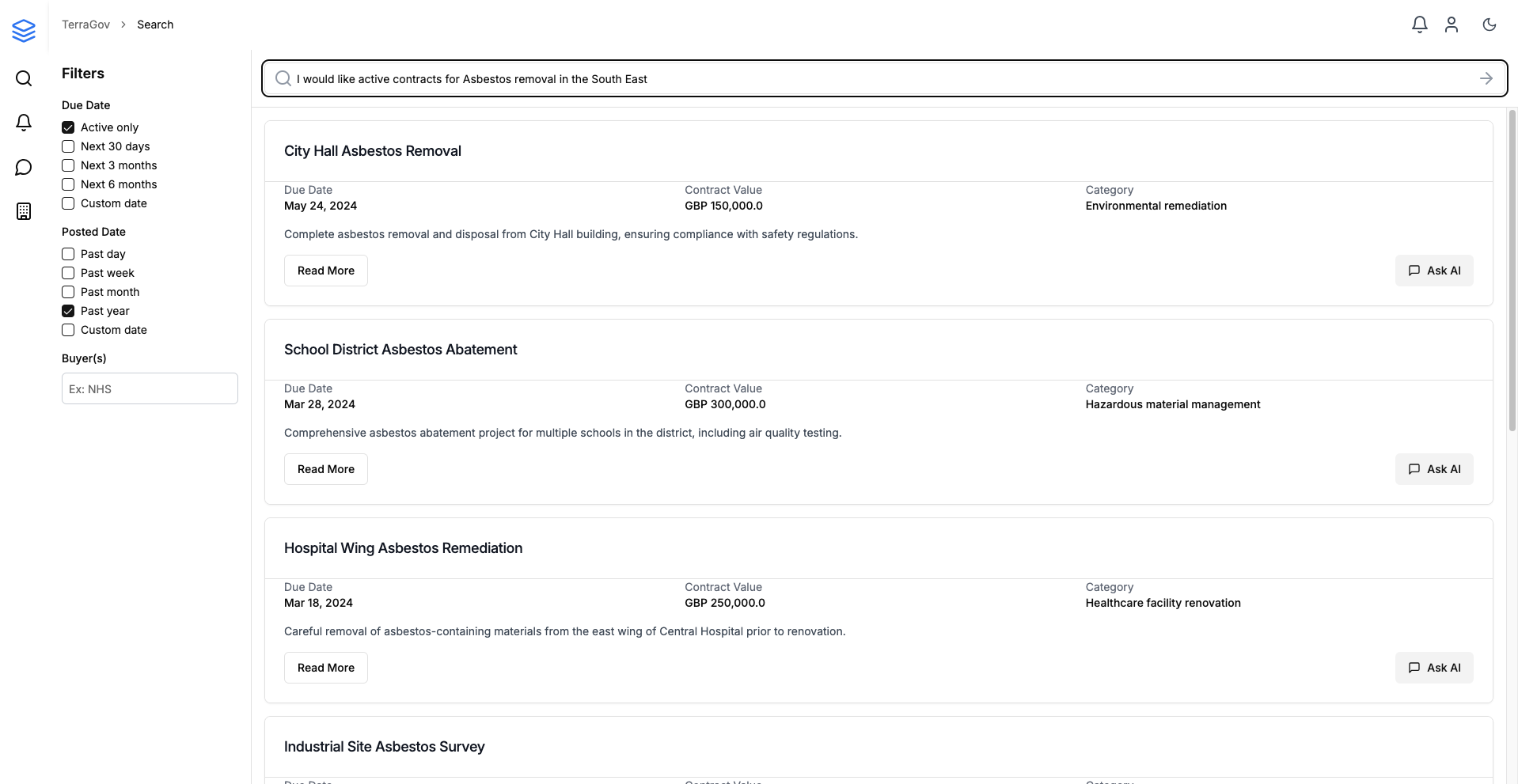Read More on City Hall Asbestos Removal
The width and height of the screenshot is (1518, 784).
pyautogui.click(x=326, y=271)
